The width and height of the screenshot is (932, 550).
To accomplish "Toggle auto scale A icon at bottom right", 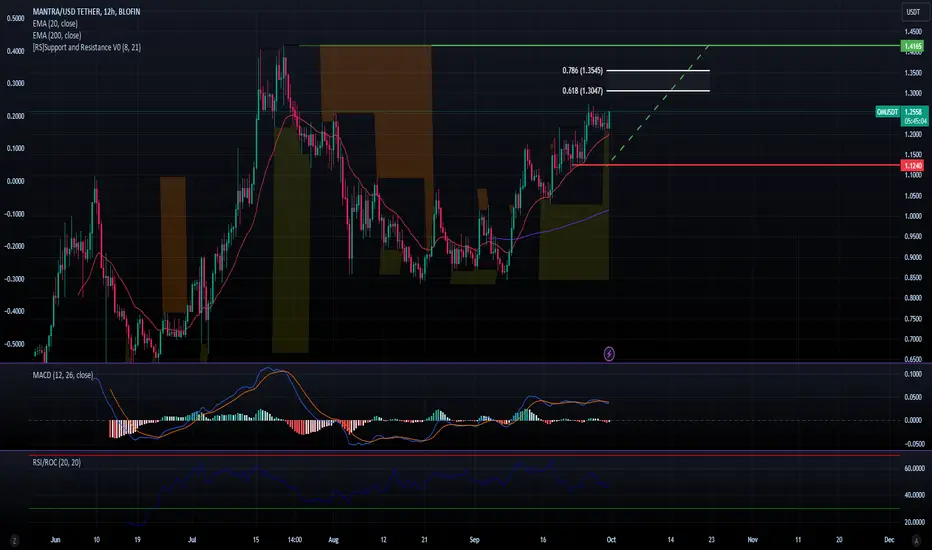I will pos(916,540).
